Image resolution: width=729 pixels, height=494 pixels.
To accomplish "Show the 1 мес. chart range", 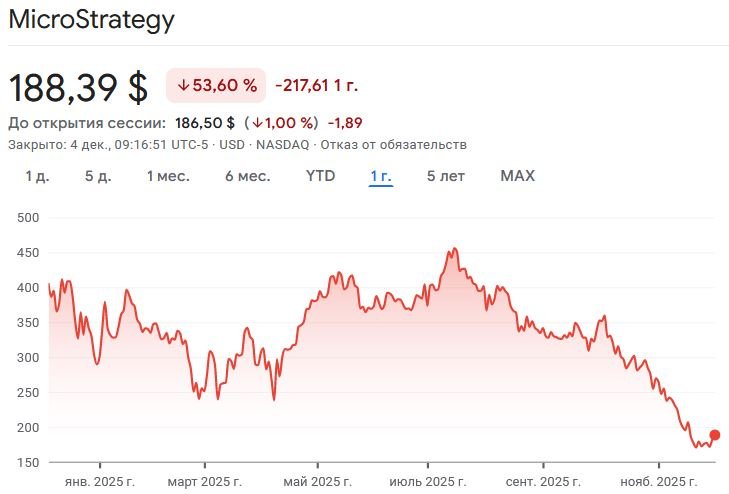I will pos(167,176).
